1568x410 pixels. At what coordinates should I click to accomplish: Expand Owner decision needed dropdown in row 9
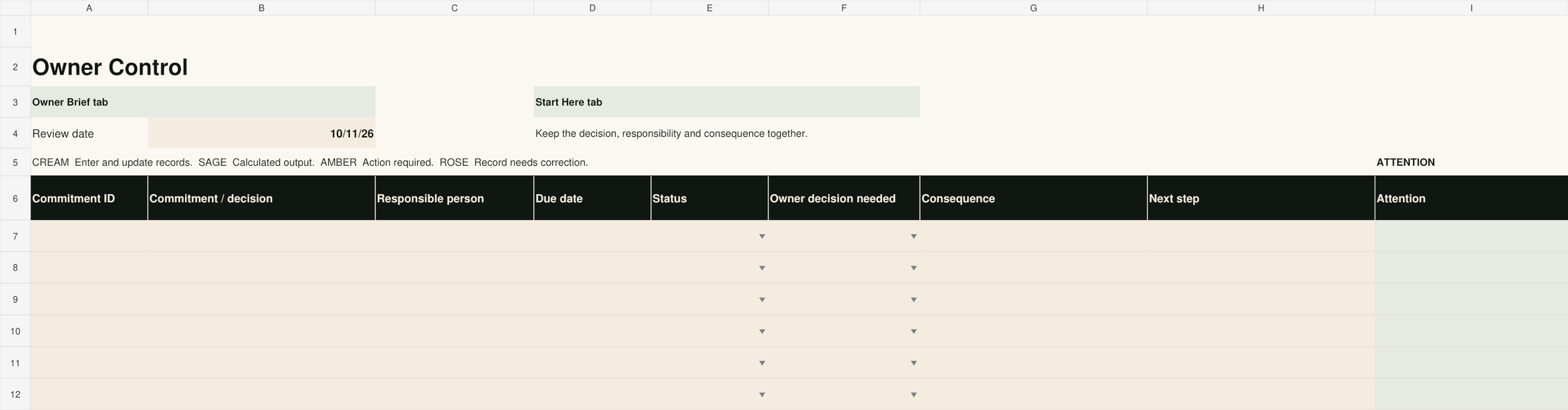tap(913, 299)
